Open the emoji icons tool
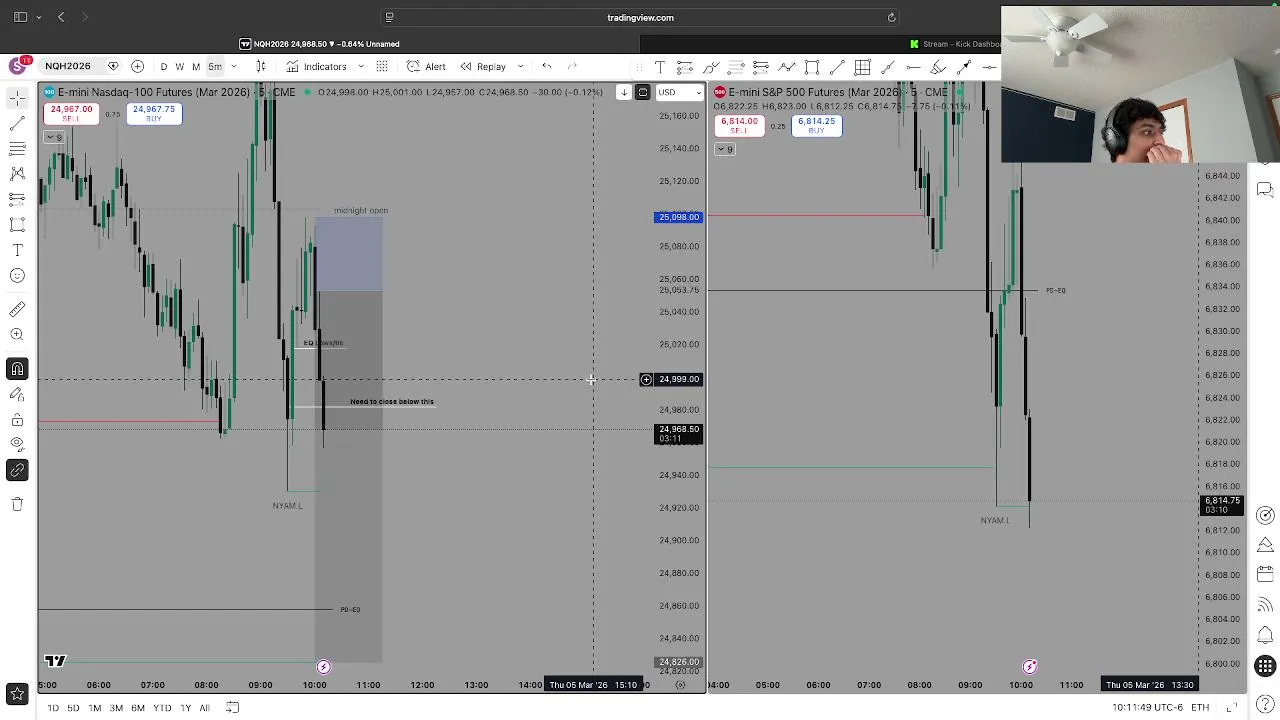 tap(17, 276)
